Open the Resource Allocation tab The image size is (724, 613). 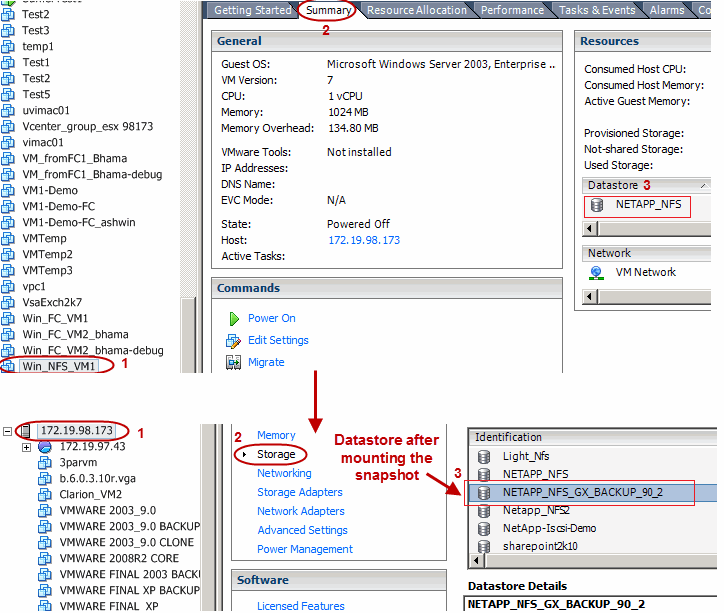coord(416,10)
